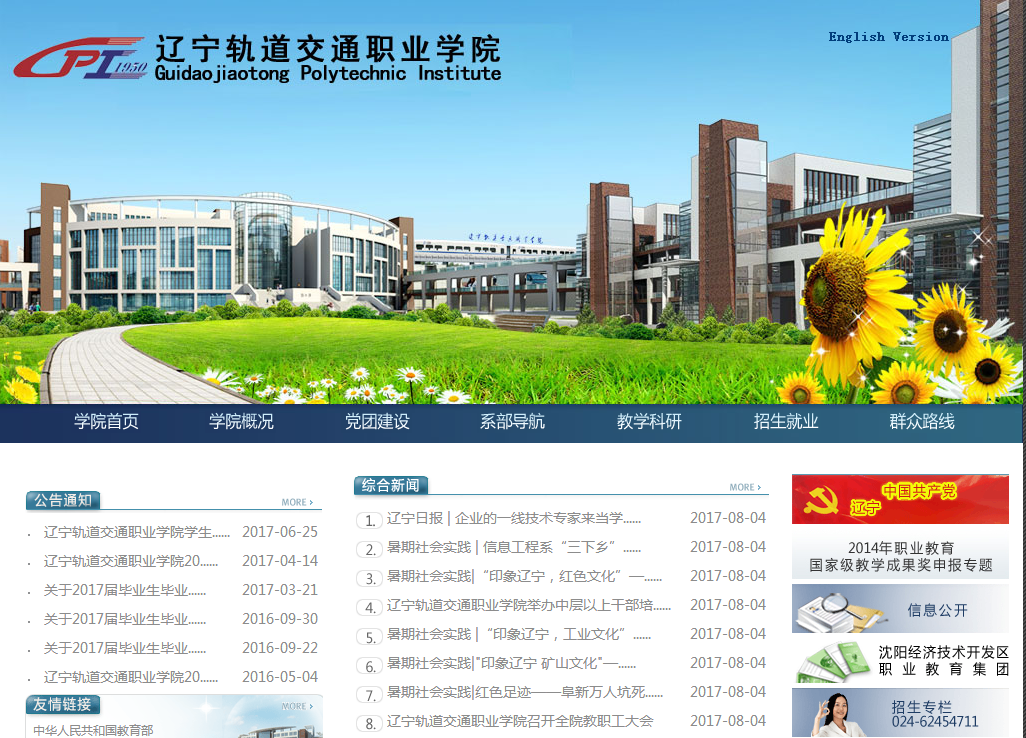This screenshot has height=738, width=1026.
Task: Select 学院概况 in the navigation bar
Action: (x=241, y=422)
